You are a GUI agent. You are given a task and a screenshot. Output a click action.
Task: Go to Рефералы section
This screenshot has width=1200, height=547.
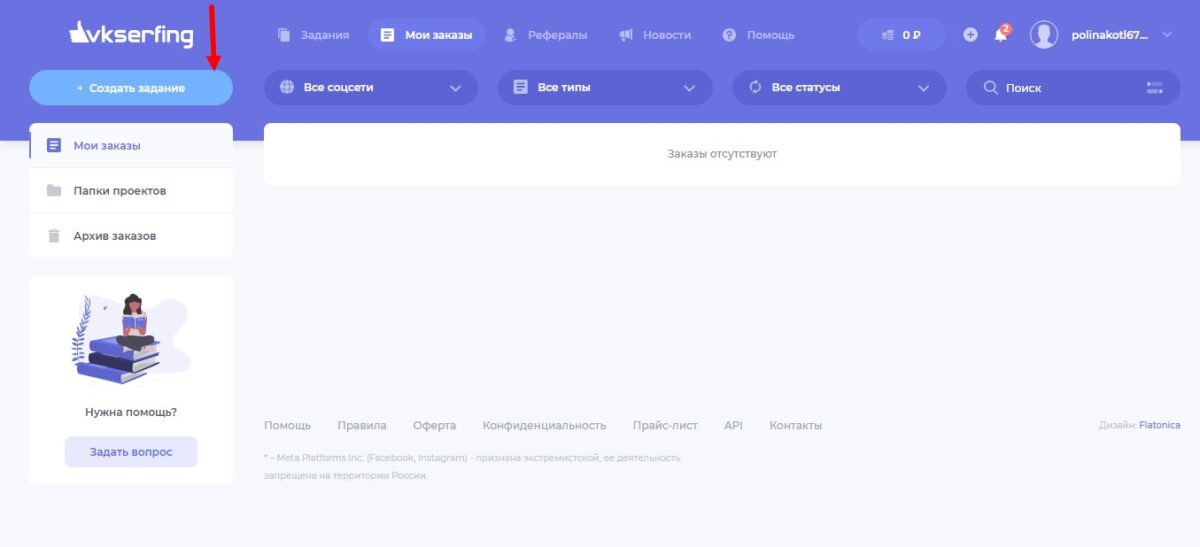coord(545,35)
